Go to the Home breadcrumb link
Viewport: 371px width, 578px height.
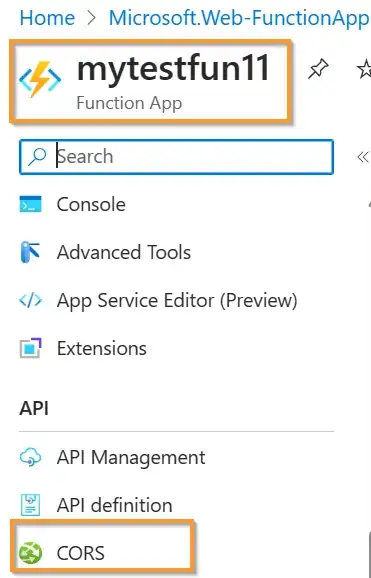(47, 18)
